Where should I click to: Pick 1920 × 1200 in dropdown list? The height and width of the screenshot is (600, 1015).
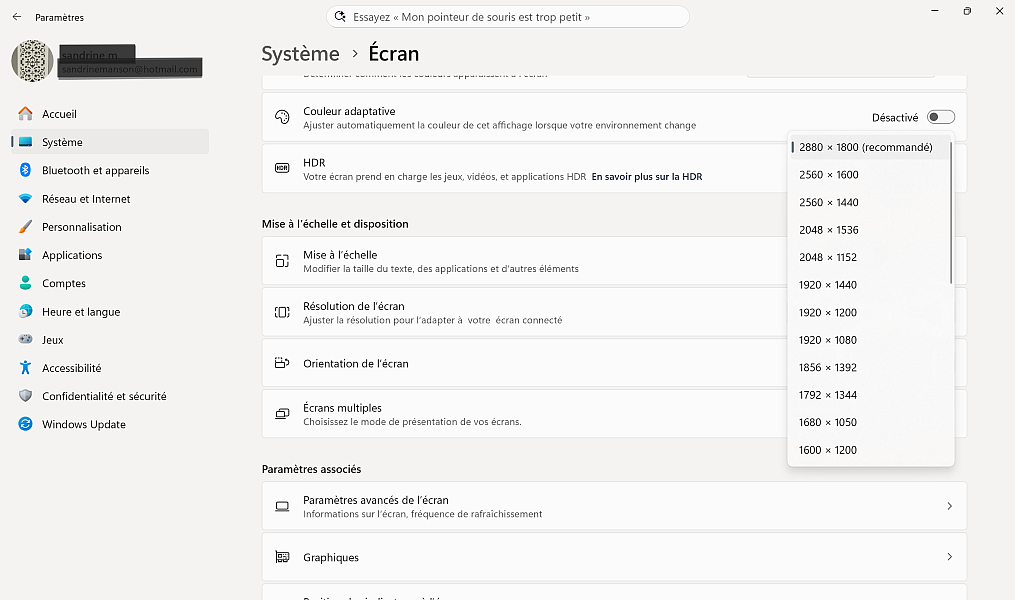point(871,312)
